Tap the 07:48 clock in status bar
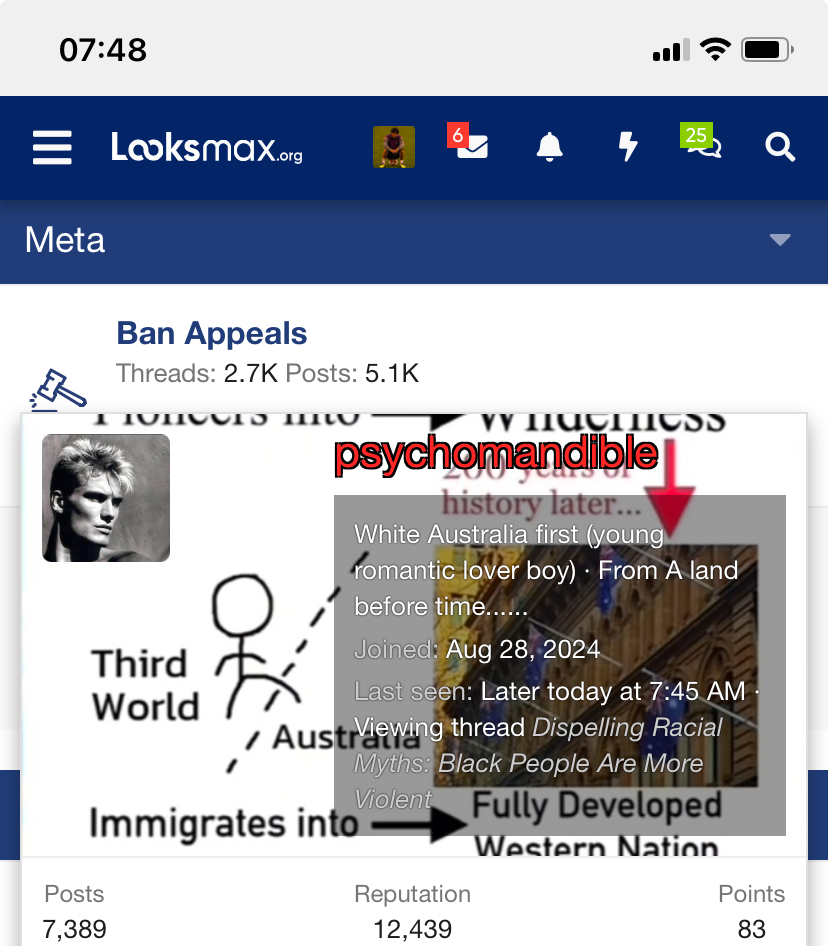The image size is (828, 946). 103,49
